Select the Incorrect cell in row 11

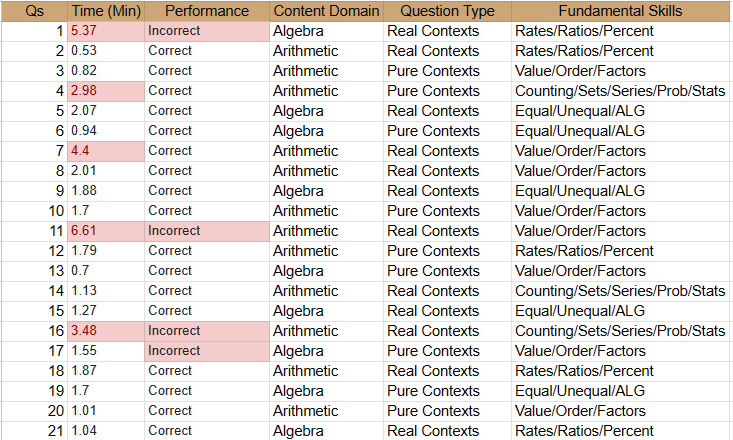point(207,231)
